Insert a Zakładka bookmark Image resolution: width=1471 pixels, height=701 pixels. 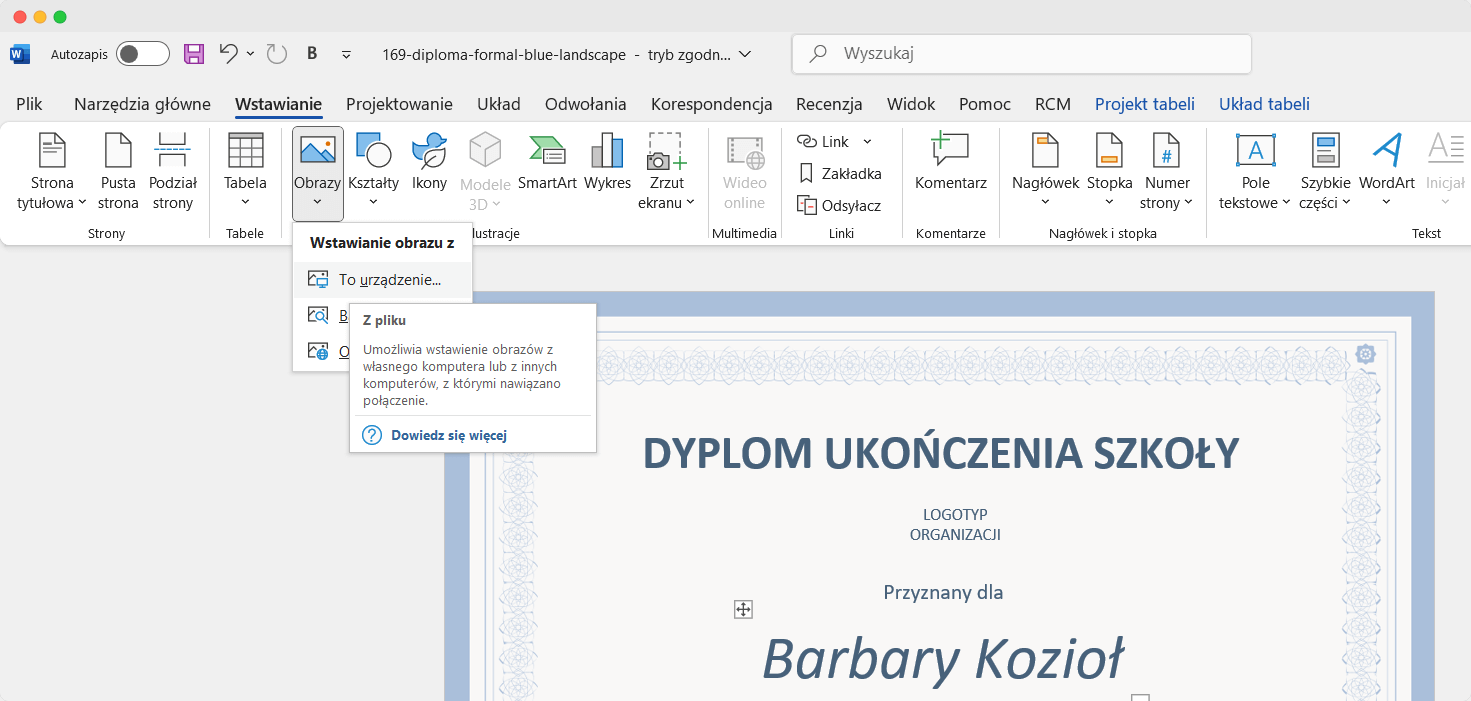(840, 173)
